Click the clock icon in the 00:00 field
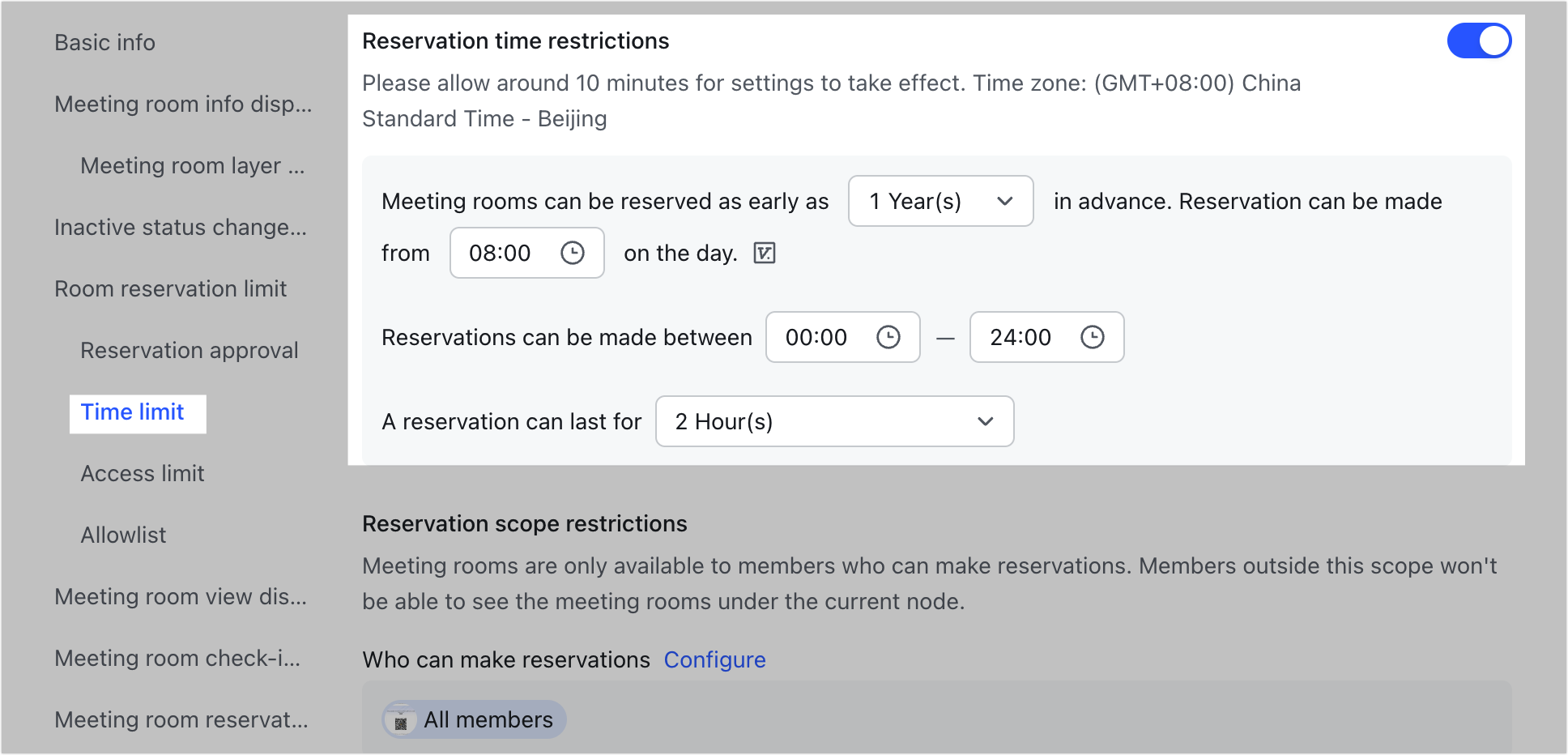 (889, 337)
